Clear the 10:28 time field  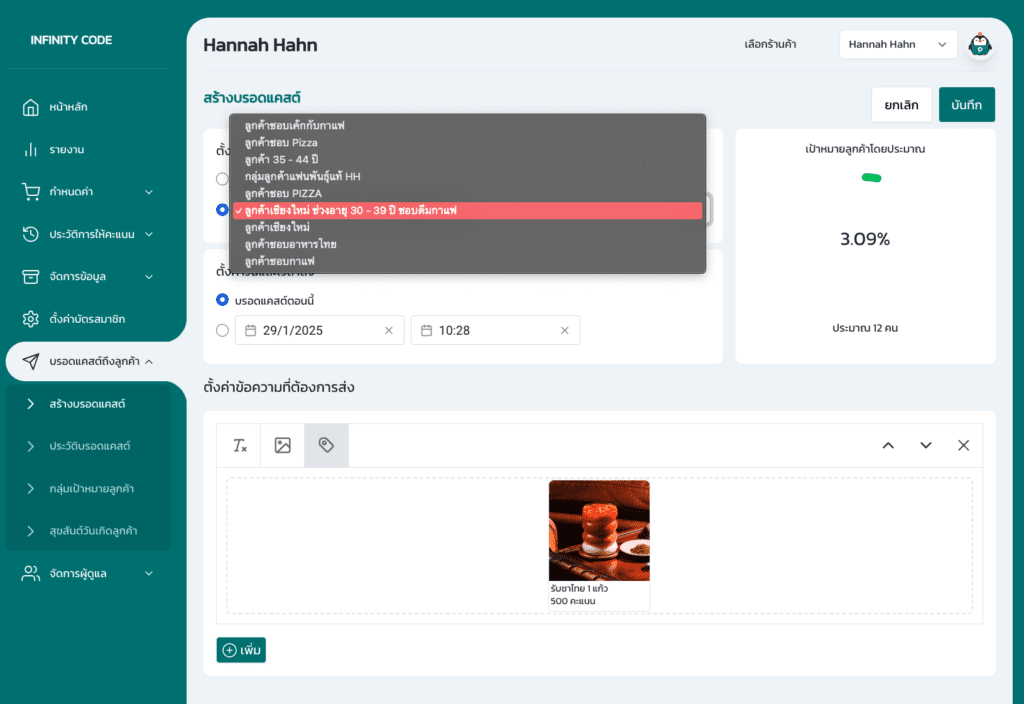[564, 330]
